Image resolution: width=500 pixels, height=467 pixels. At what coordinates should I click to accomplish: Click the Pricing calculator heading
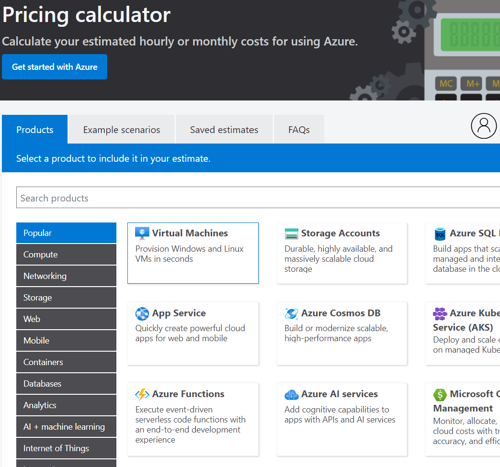pos(86,15)
